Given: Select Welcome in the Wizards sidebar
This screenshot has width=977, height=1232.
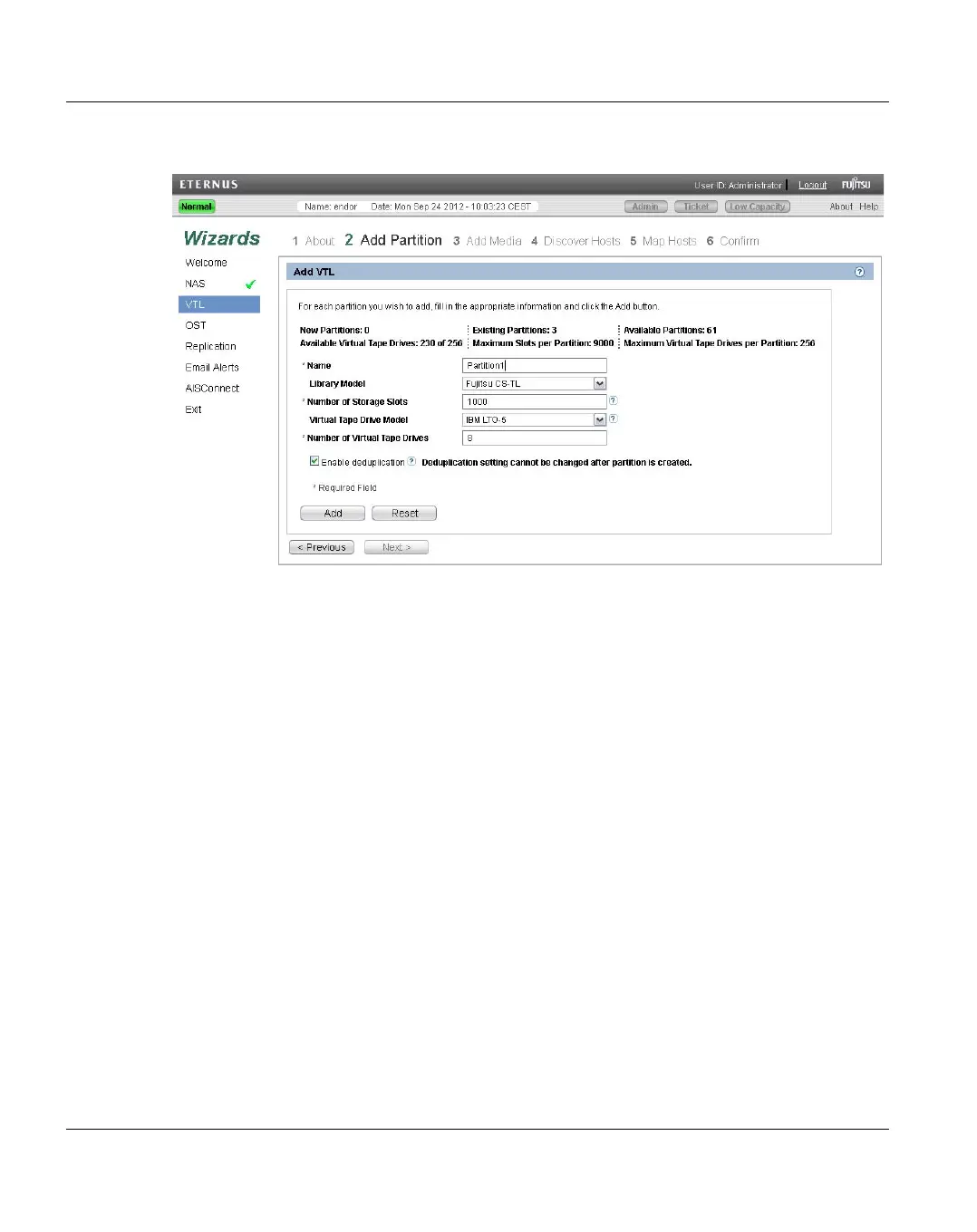Looking at the screenshot, I should (207, 263).
